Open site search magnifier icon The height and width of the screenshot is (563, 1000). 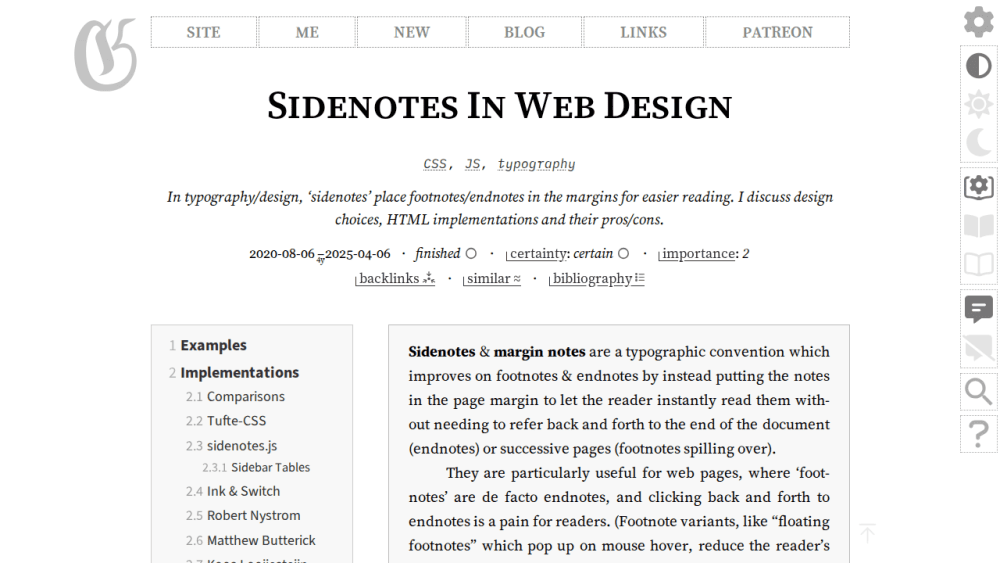978,391
